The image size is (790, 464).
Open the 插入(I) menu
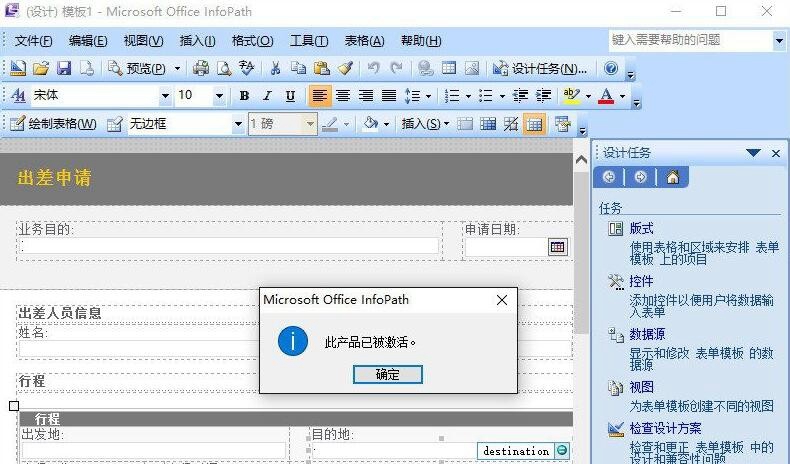197,41
